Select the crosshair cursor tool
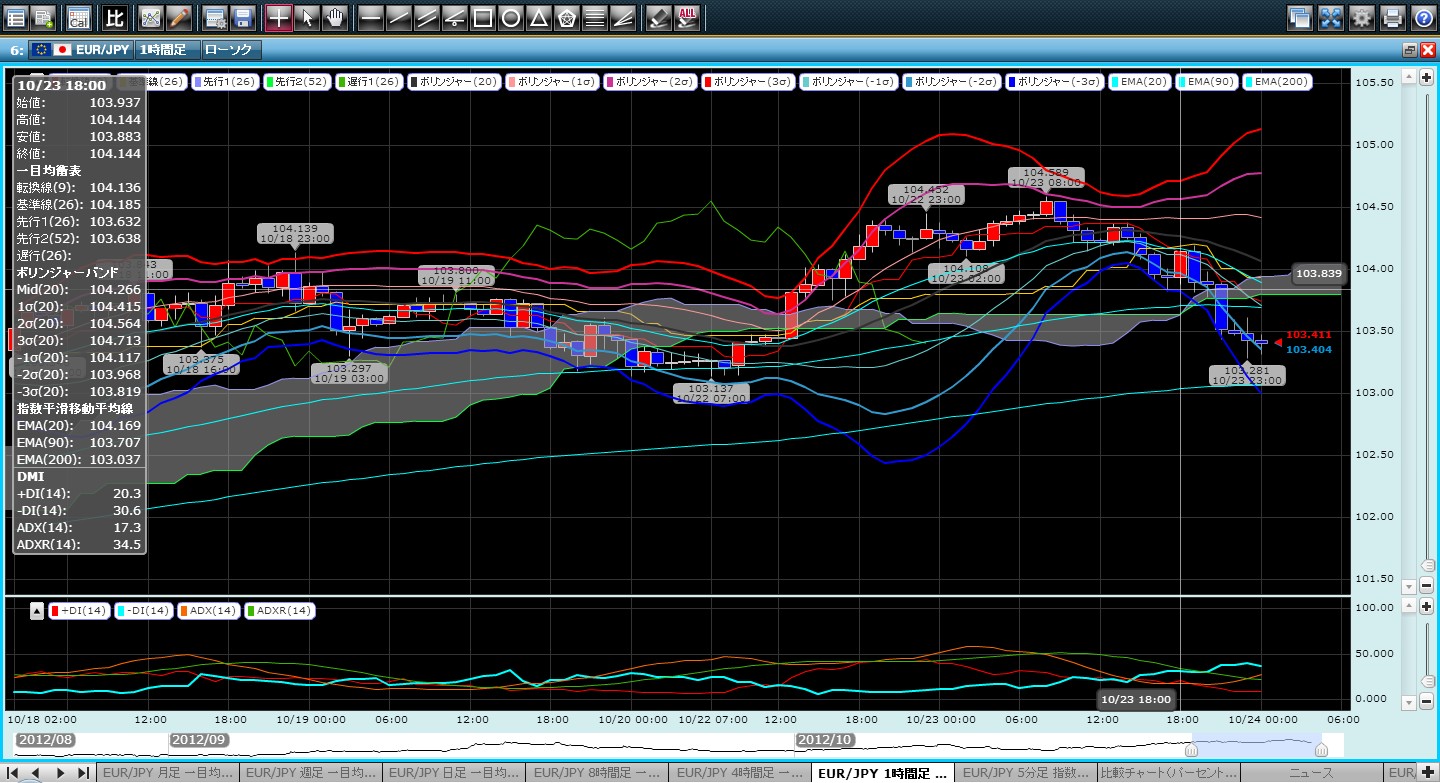This screenshot has width=1440, height=783. tap(279, 17)
